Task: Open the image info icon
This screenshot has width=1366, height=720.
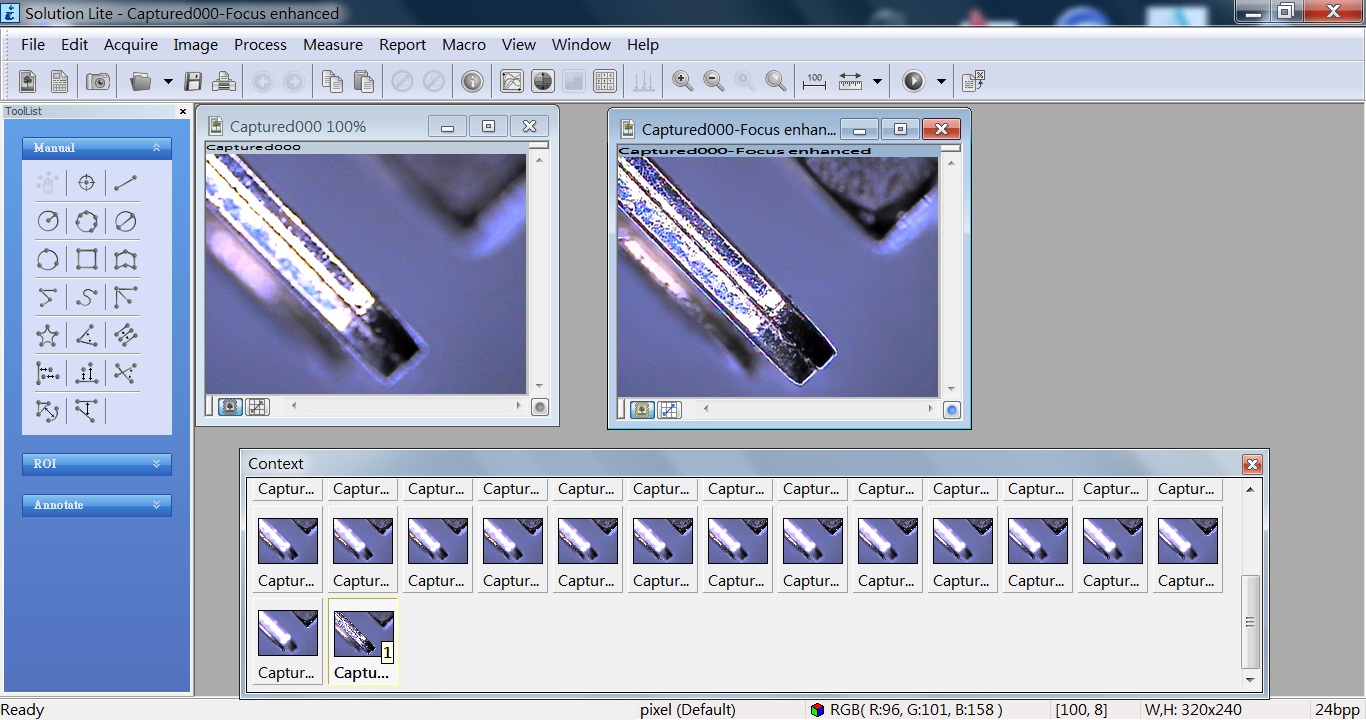Action: [x=472, y=82]
